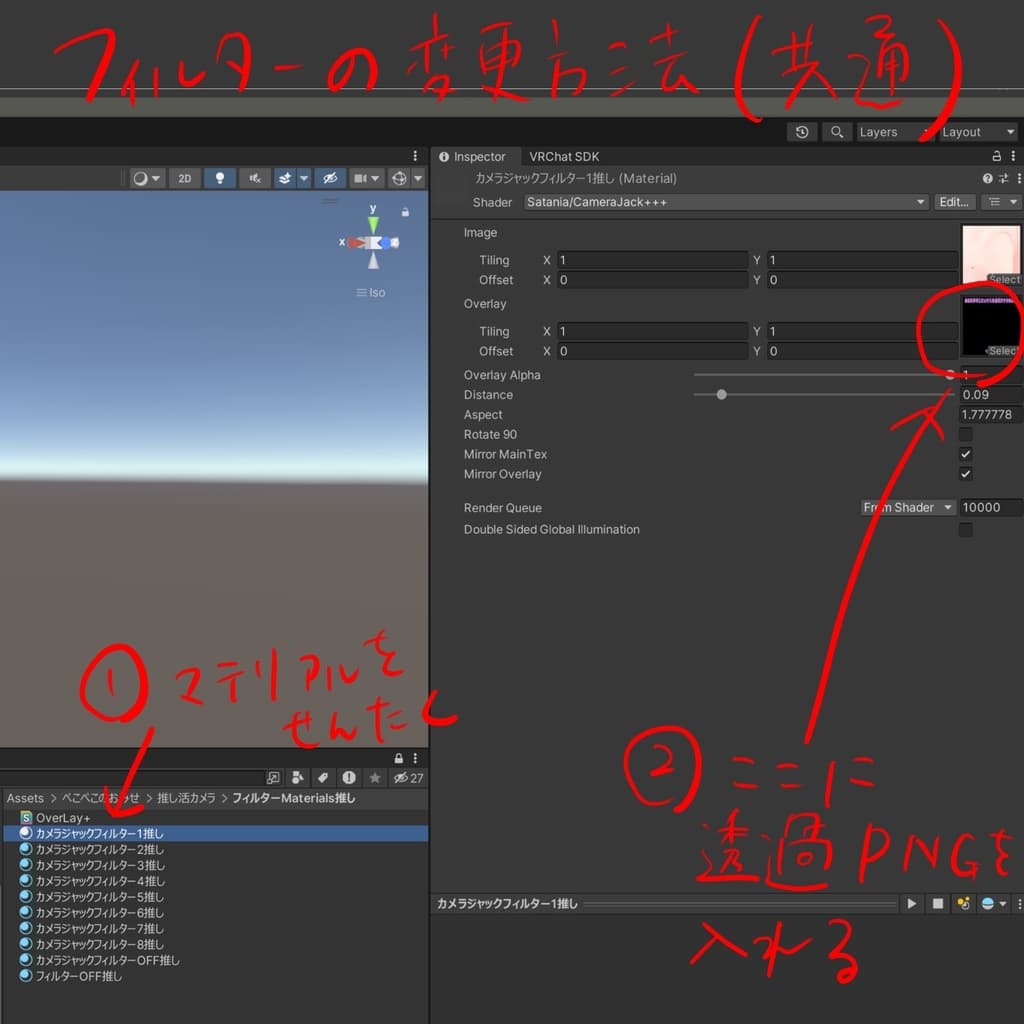Expand the Gizmos dropdown arrow
The width and height of the screenshot is (1024, 1024).
(x=418, y=178)
